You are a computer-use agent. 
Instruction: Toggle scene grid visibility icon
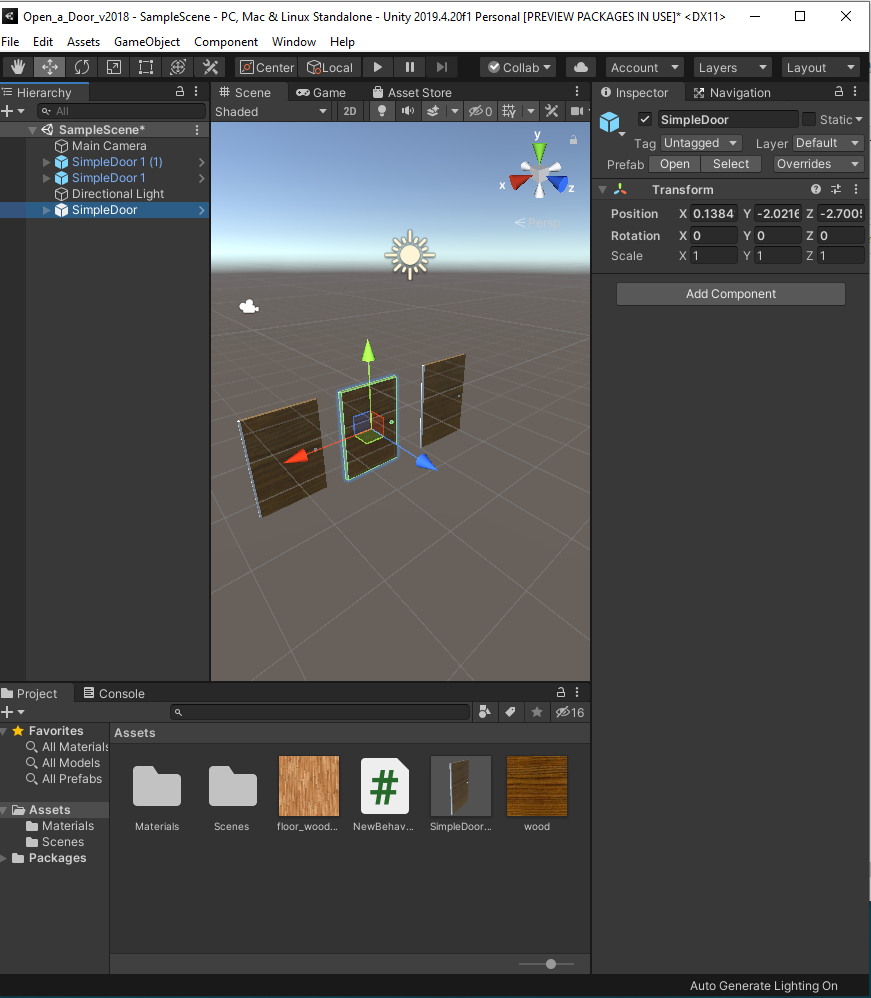(509, 111)
